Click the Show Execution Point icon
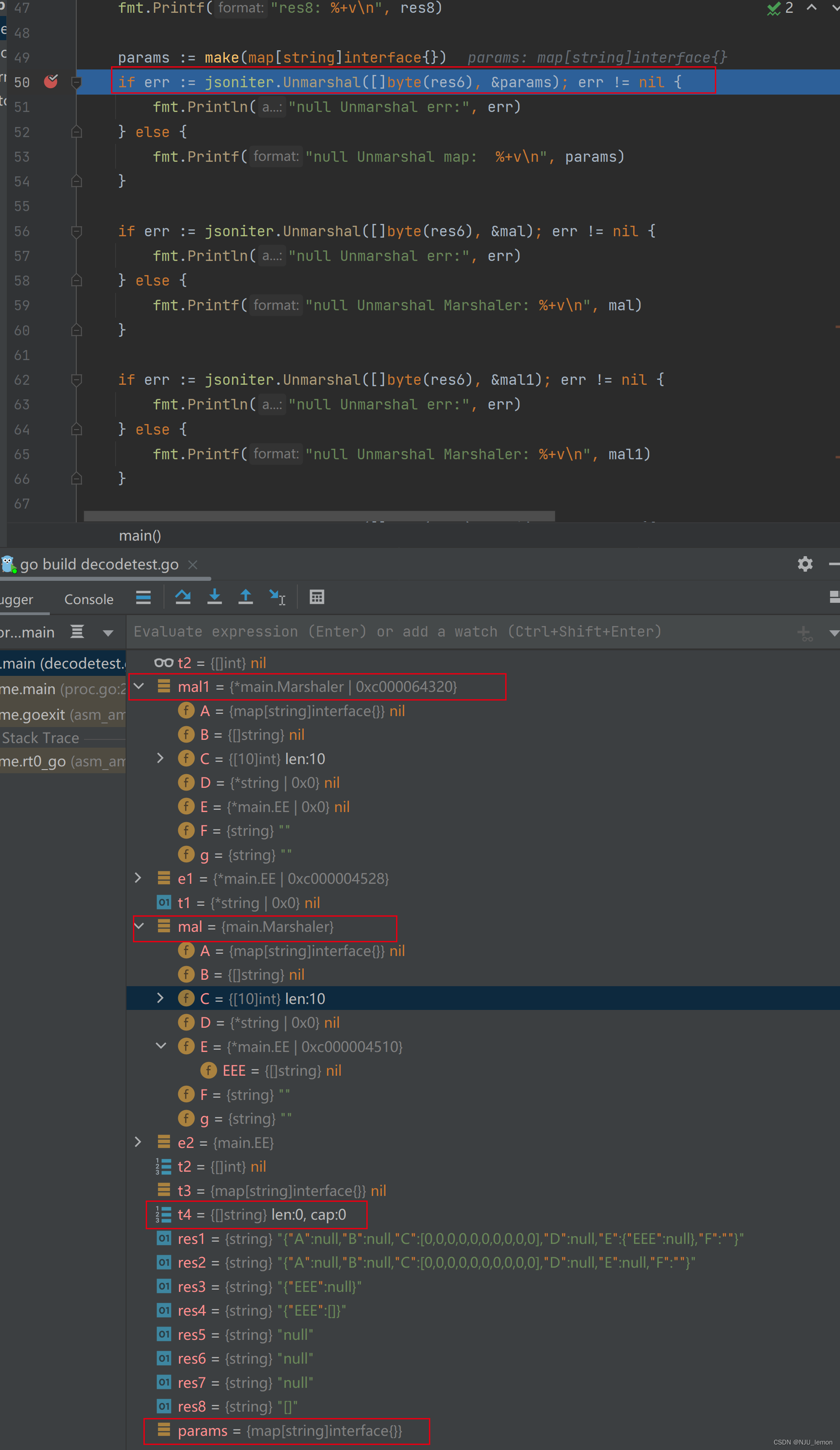The image size is (840, 1450). coord(143,597)
